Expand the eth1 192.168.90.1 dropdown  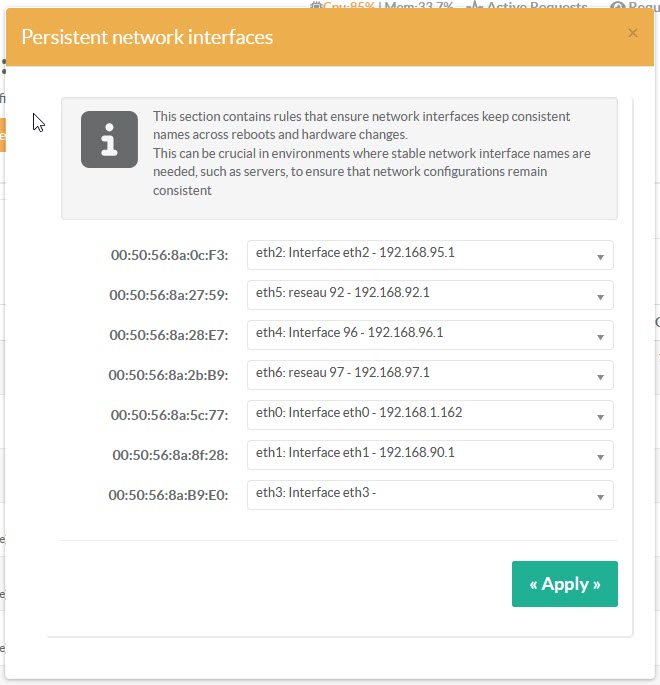point(430,455)
